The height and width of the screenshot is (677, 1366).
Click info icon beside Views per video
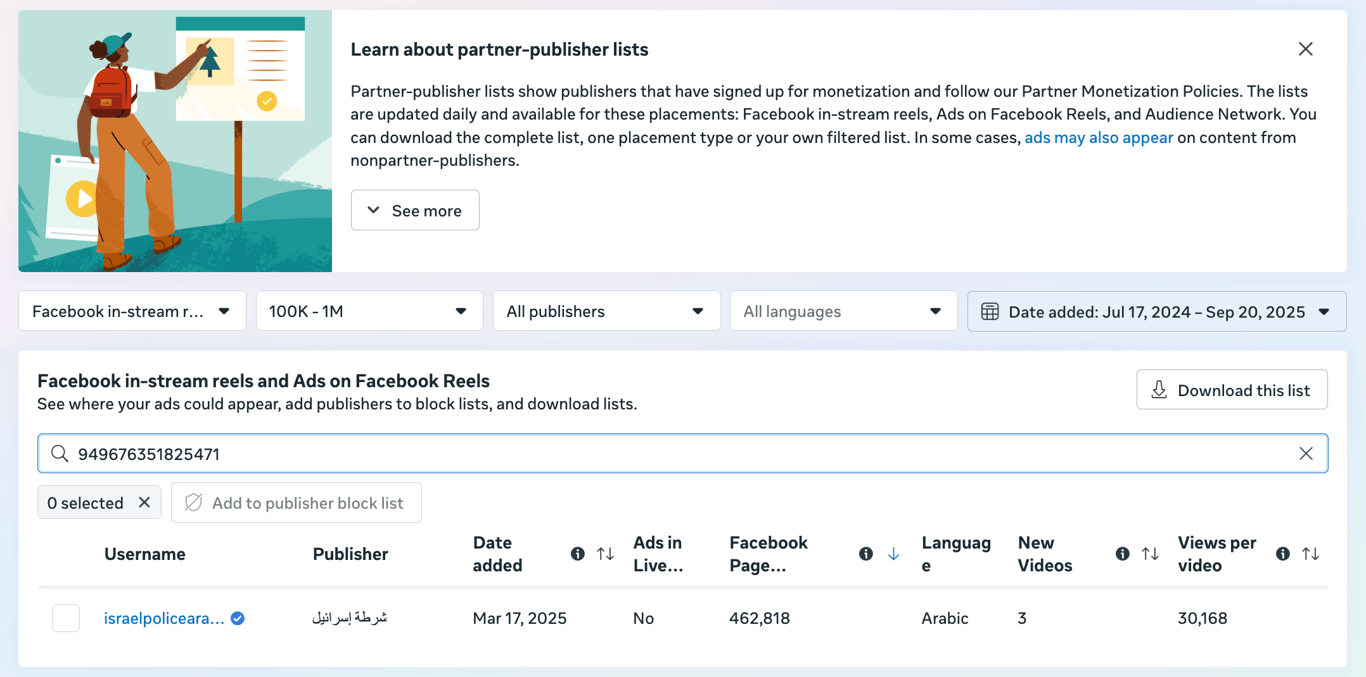(x=1283, y=554)
